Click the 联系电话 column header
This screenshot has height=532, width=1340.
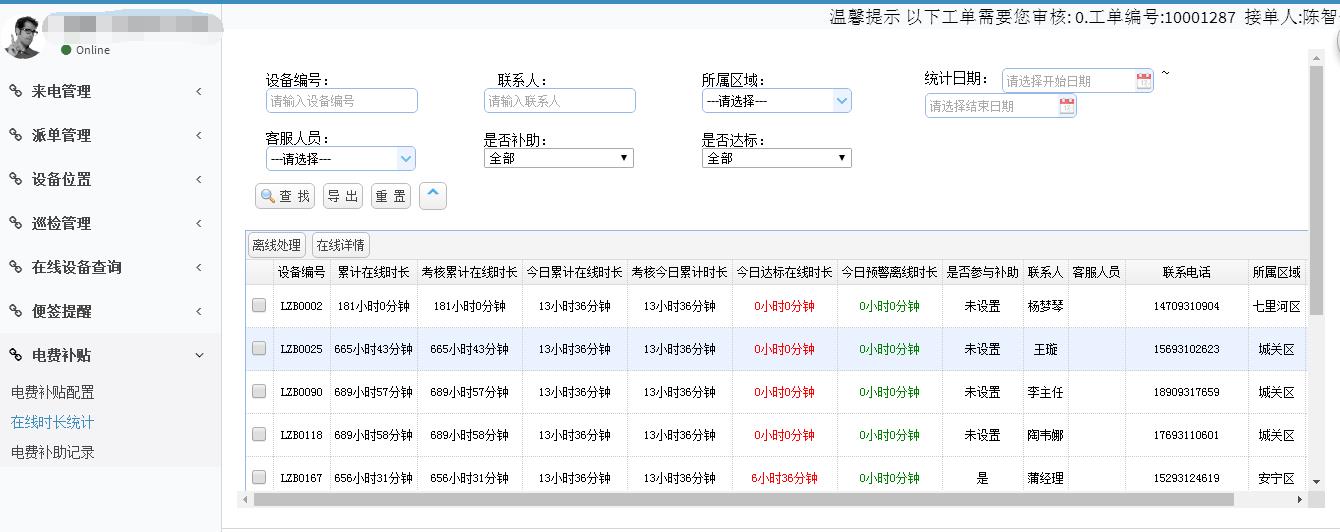[x=1186, y=272]
